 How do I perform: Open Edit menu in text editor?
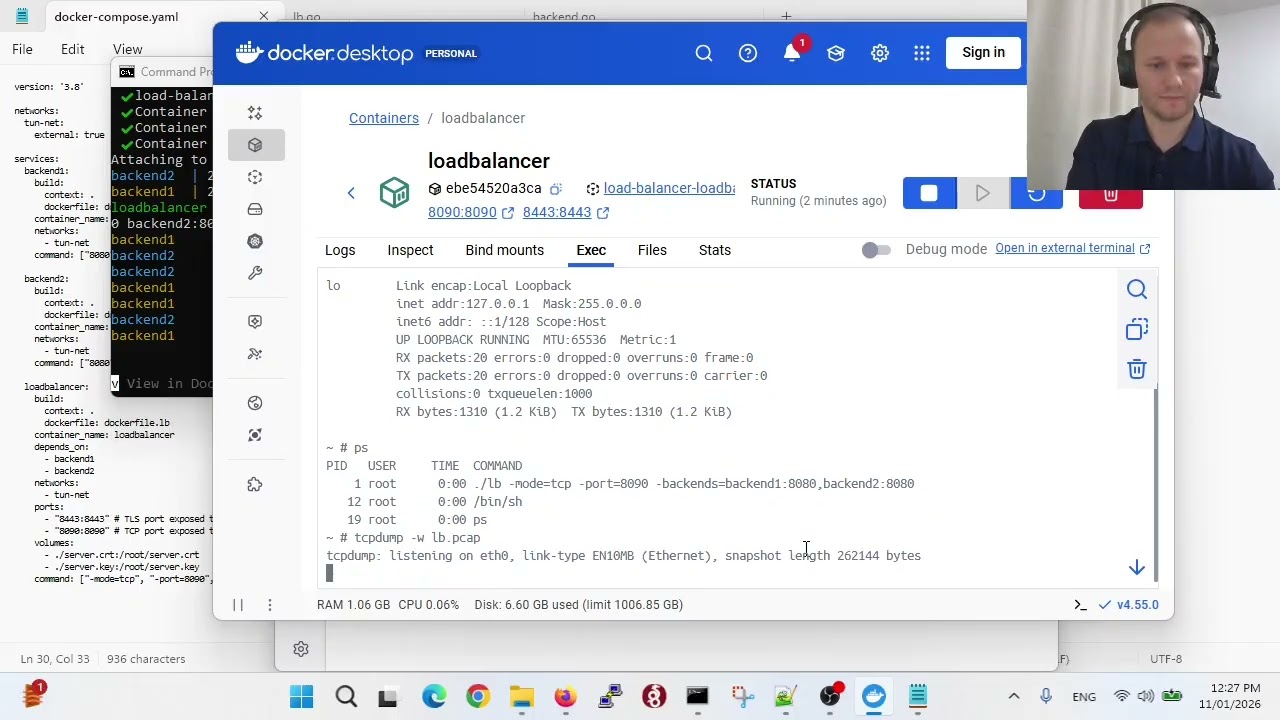72,49
